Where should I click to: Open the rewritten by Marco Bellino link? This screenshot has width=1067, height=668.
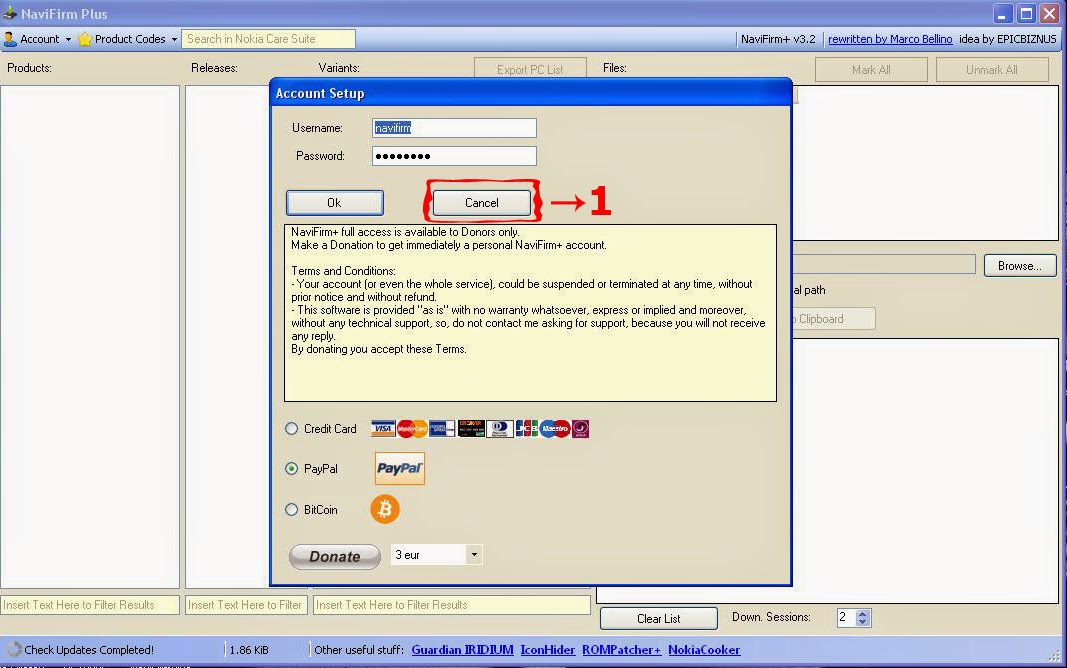(x=890, y=39)
